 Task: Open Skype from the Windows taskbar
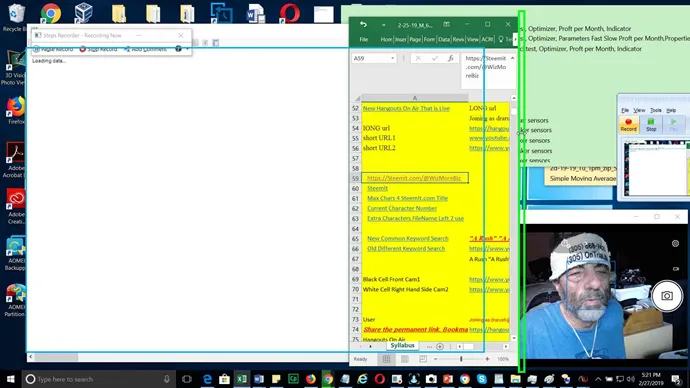pyautogui.click(x=481, y=379)
